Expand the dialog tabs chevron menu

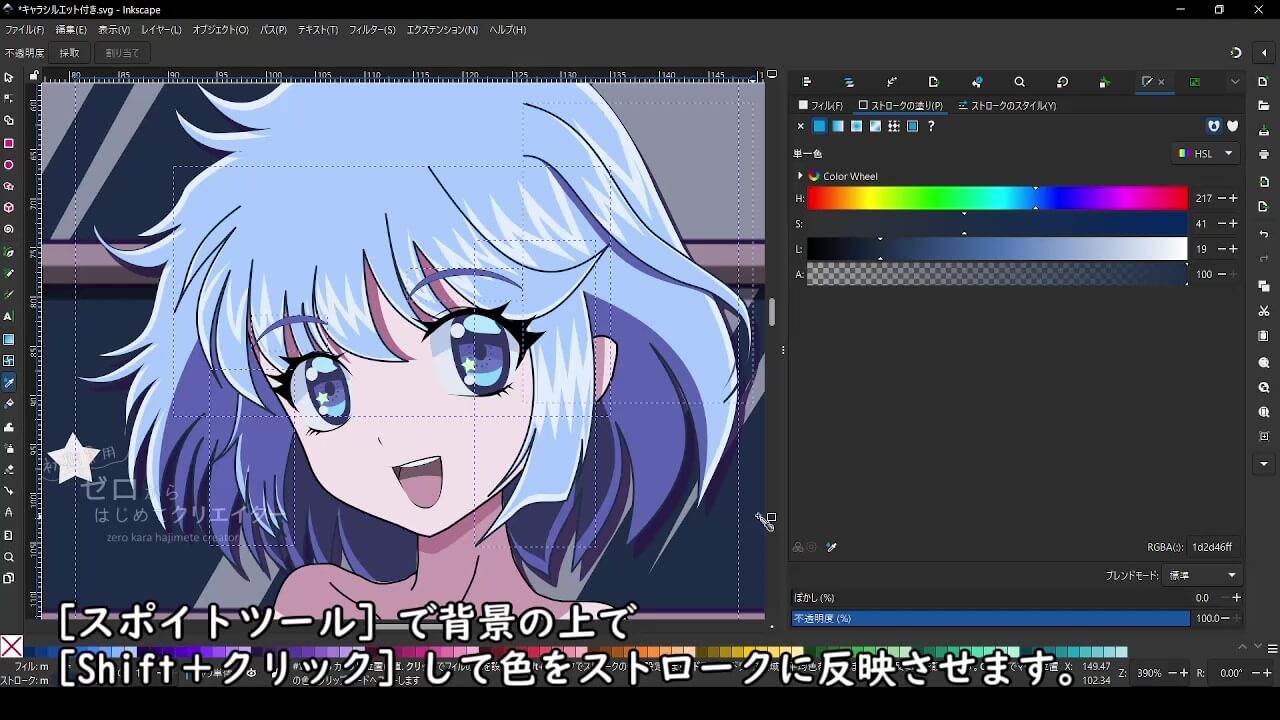[1235, 82]
